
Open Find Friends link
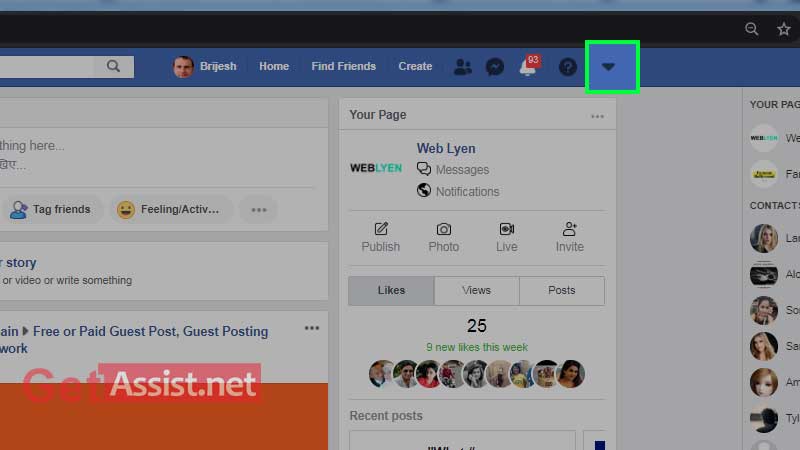coord(343,66)
